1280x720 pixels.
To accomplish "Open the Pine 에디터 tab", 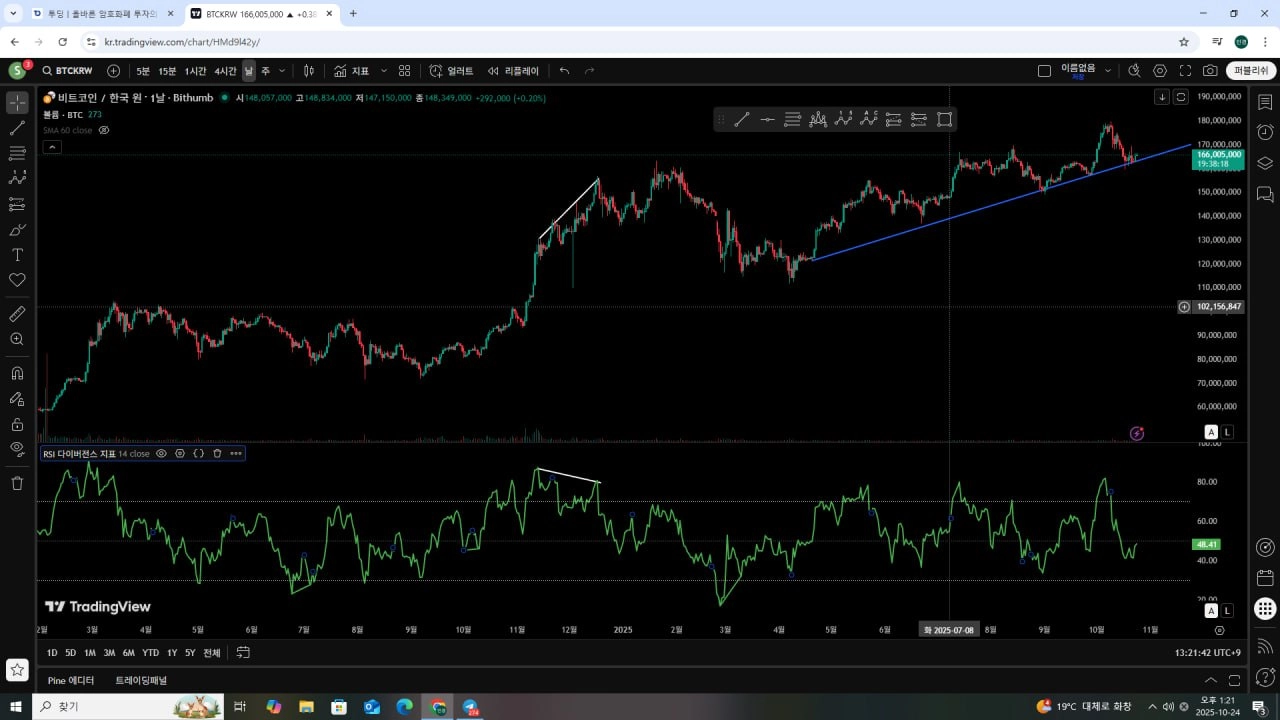I will (x=71, y=680).
